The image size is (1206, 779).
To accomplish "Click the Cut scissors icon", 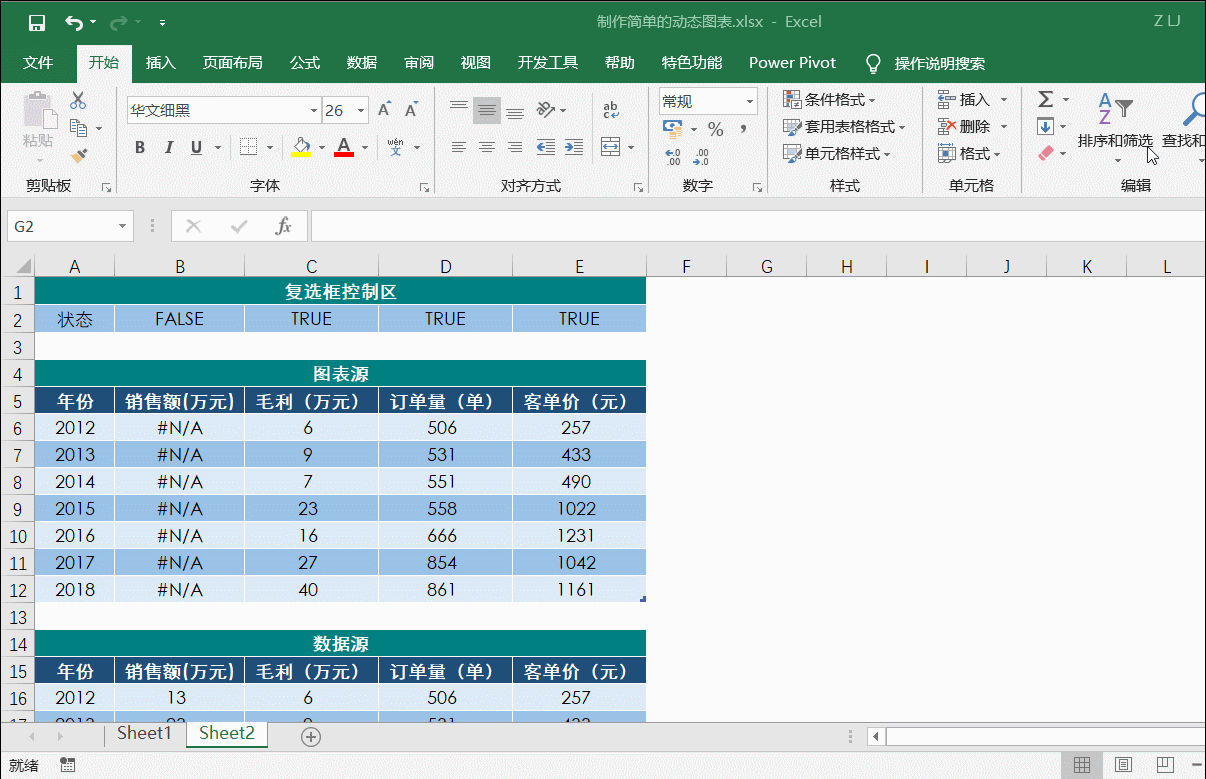I will [x=78, y=100].
